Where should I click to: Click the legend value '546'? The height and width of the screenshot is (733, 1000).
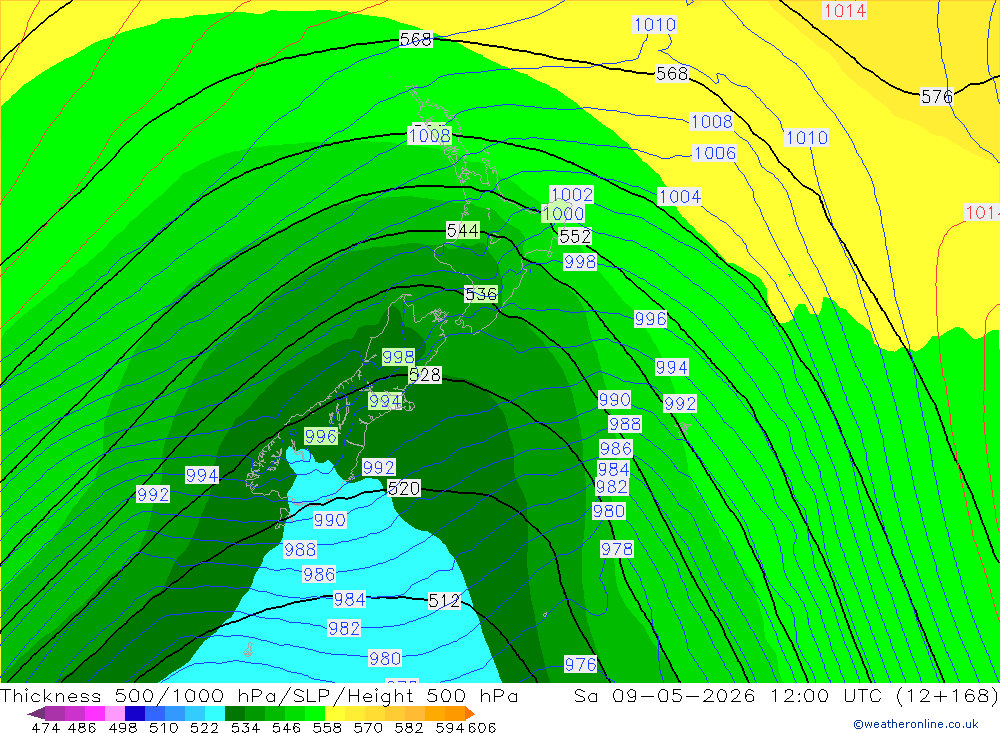pos(286,727)
